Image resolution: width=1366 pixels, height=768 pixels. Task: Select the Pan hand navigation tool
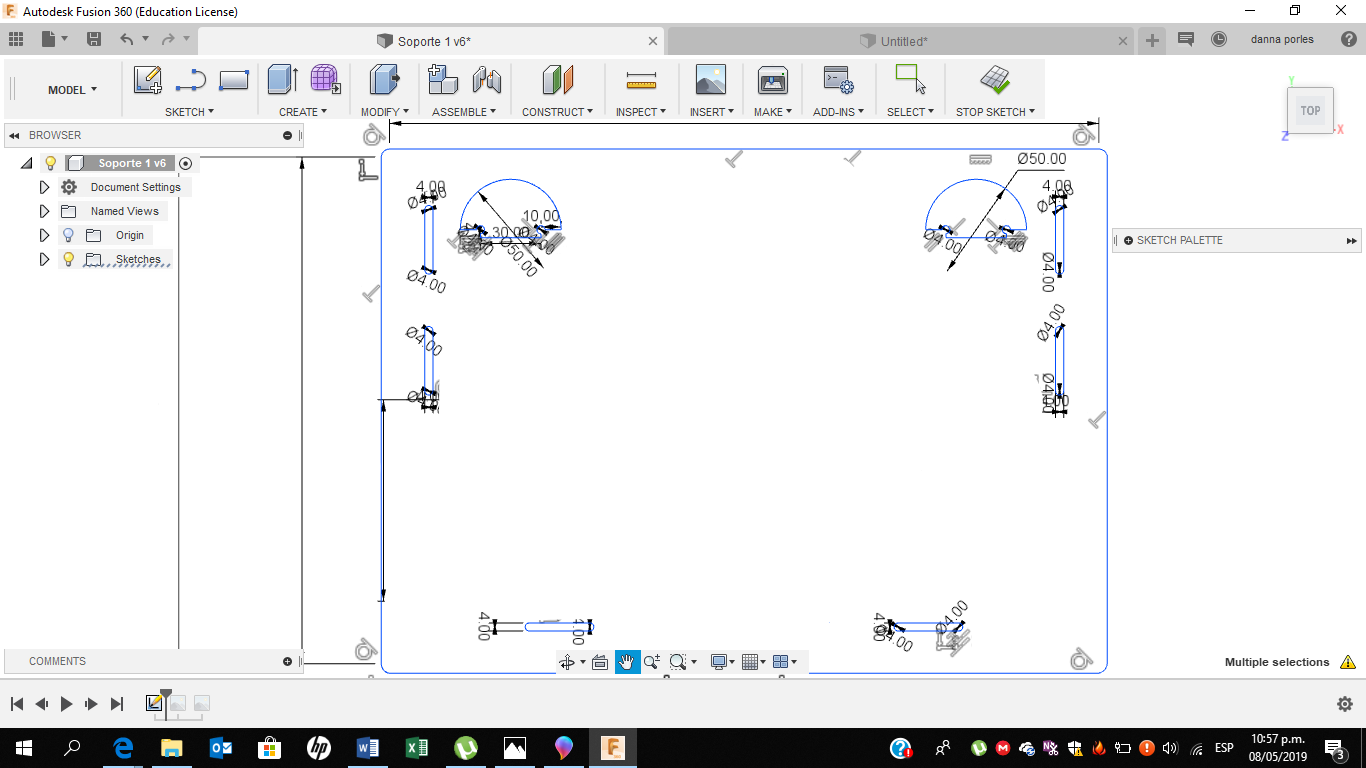click(627, 662)
